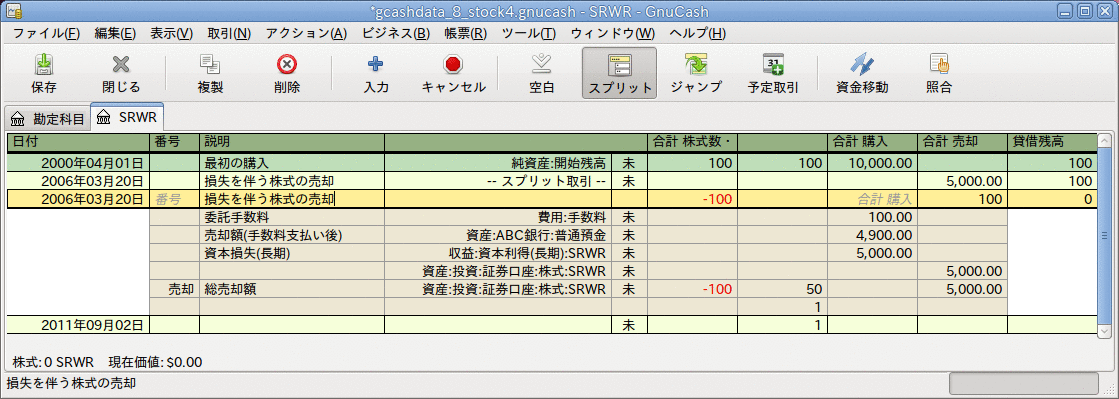Click the status bar progress indicator
Viewport: 1119px width, 399px height.
pos(1023,383)
